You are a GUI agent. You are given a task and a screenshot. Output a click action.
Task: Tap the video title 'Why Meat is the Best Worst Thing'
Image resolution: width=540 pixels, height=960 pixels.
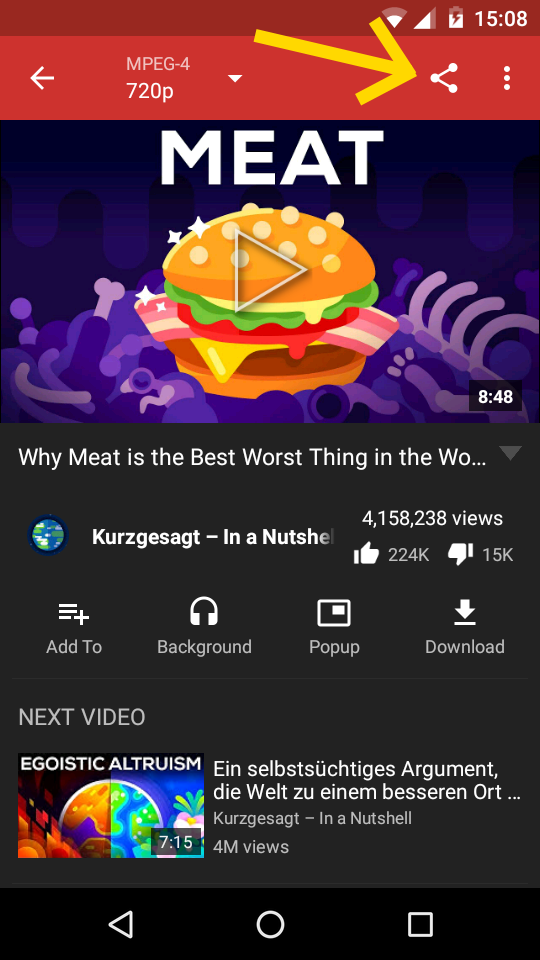point(252,457)
